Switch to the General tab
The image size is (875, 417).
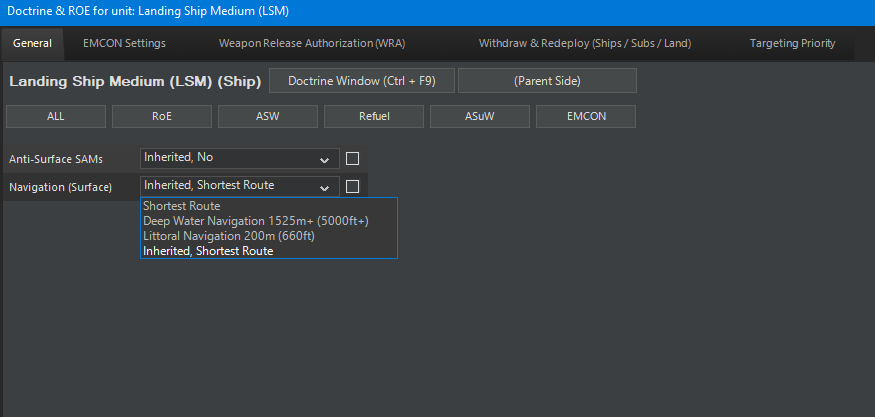32,44
